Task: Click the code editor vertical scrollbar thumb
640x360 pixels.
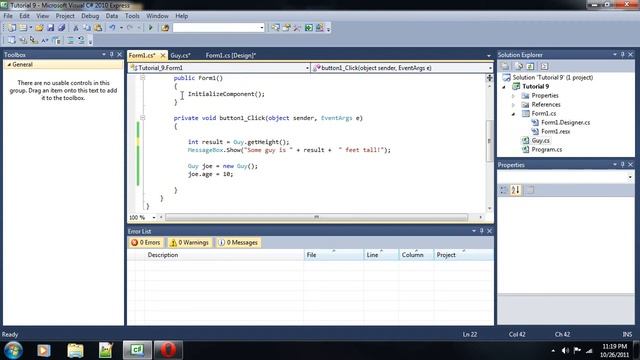Action: click(x=489, y=140)
